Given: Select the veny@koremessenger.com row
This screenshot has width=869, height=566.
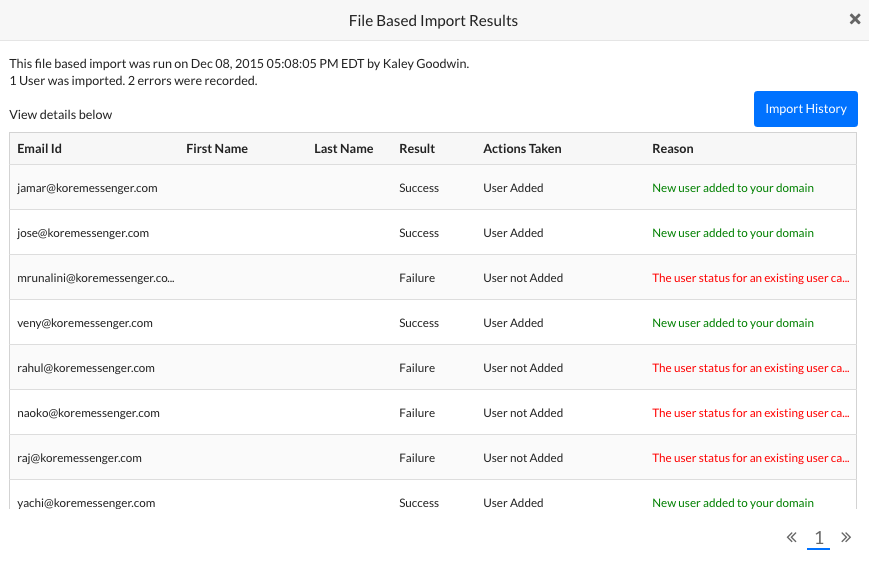Looking at the screenshot, I should pos(85,323).
